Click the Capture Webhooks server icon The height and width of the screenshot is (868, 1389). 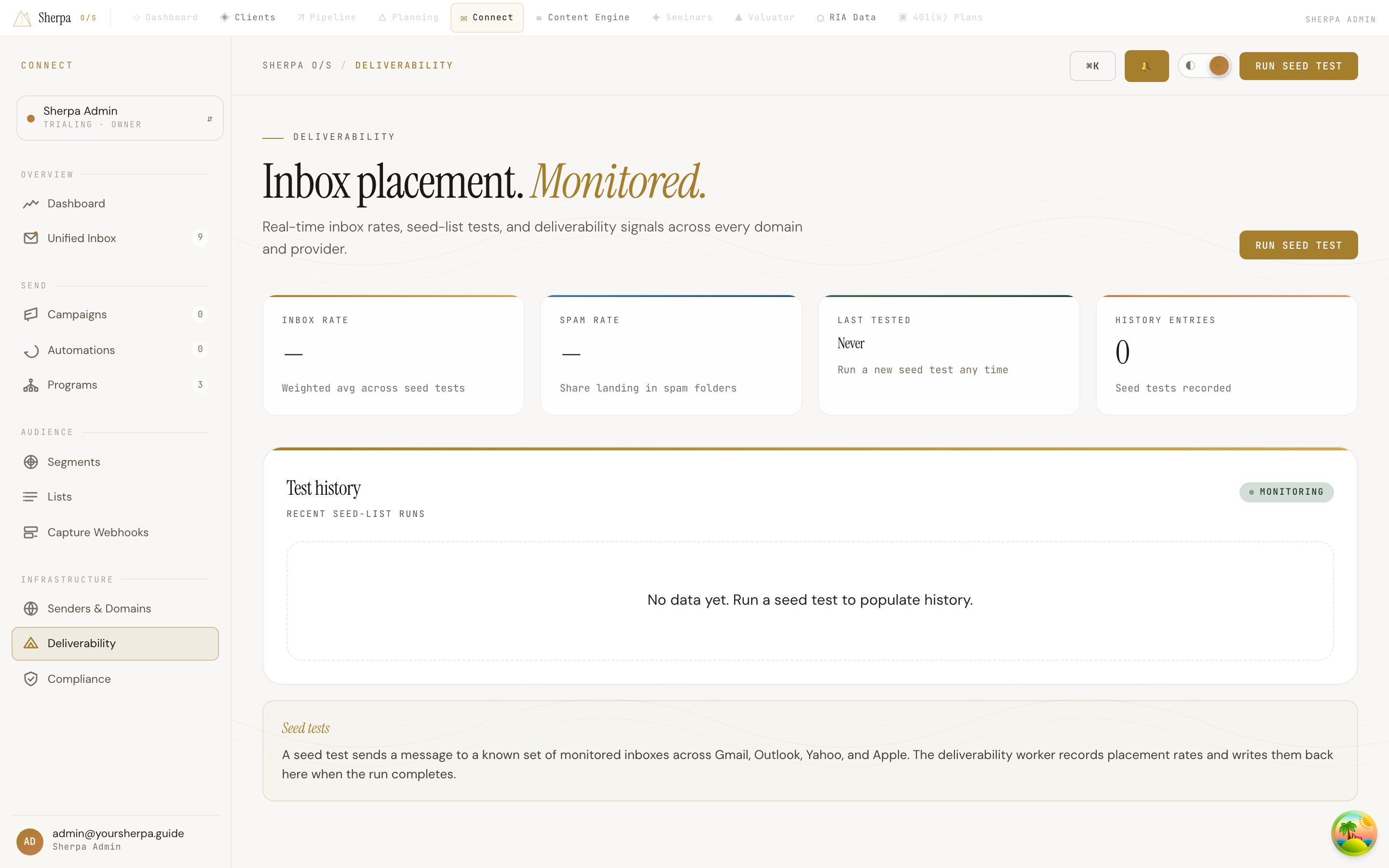click(31, 532)
